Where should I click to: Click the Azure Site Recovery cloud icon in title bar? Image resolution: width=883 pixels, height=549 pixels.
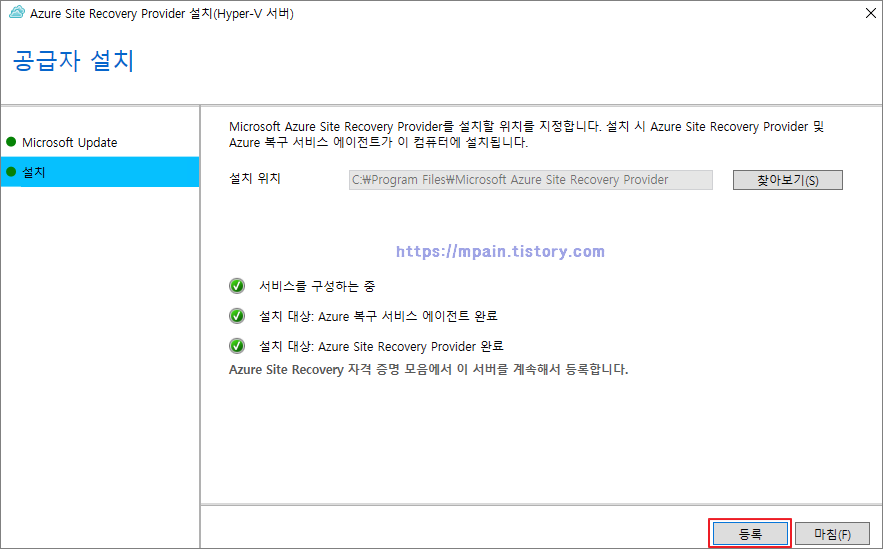[17, 12]
